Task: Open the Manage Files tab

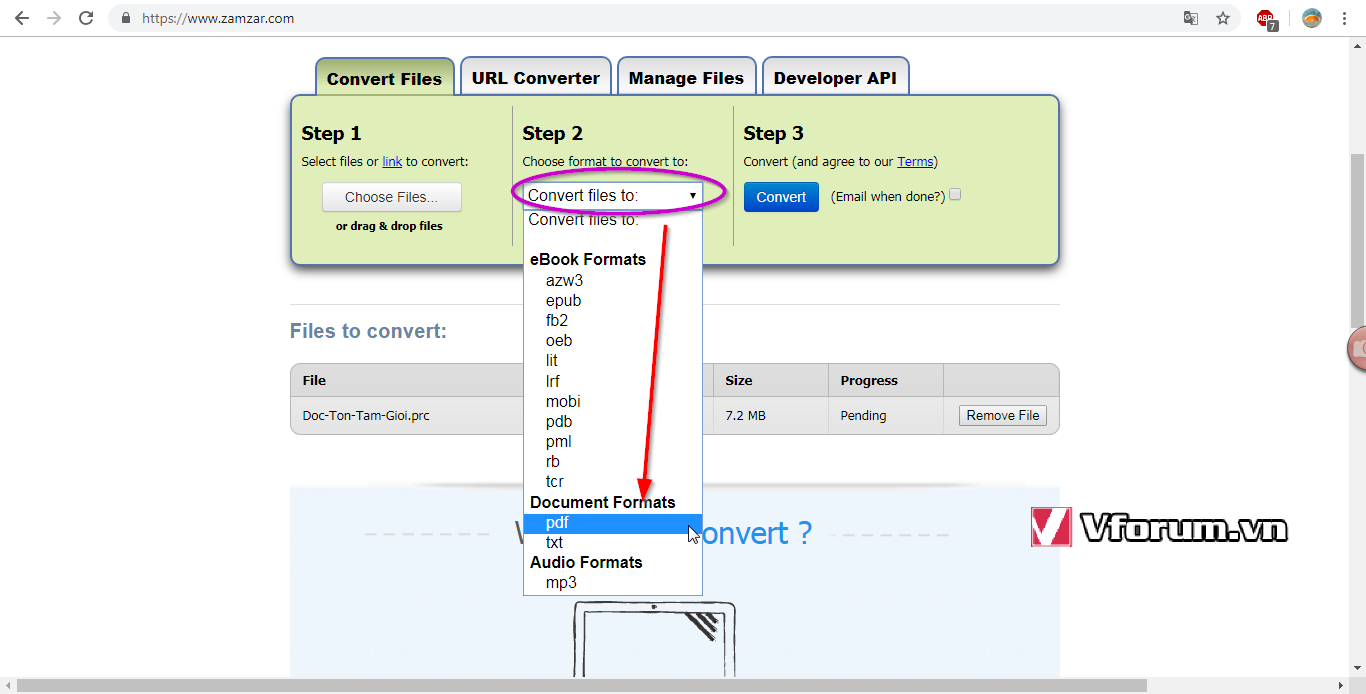Action: 686,77
